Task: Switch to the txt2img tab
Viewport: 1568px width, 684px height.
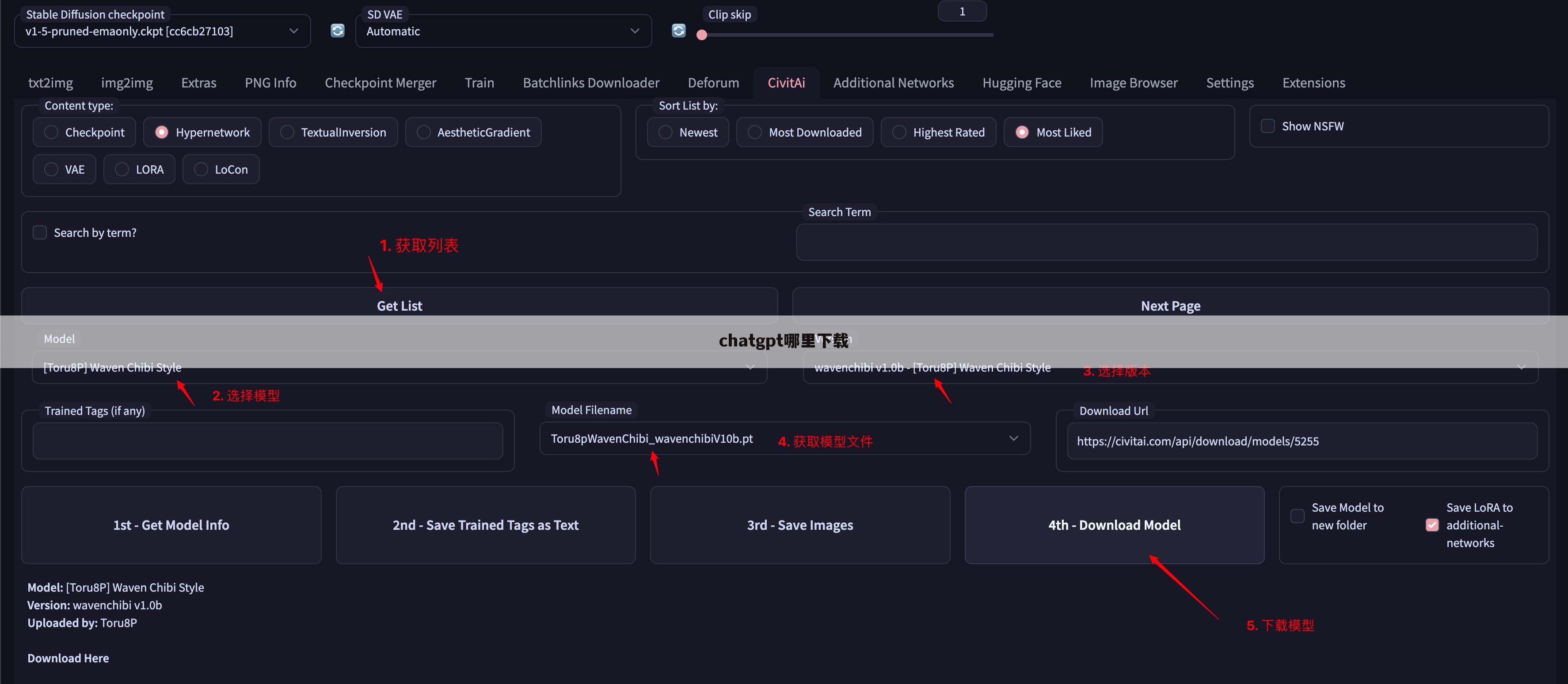Action: 50,83
